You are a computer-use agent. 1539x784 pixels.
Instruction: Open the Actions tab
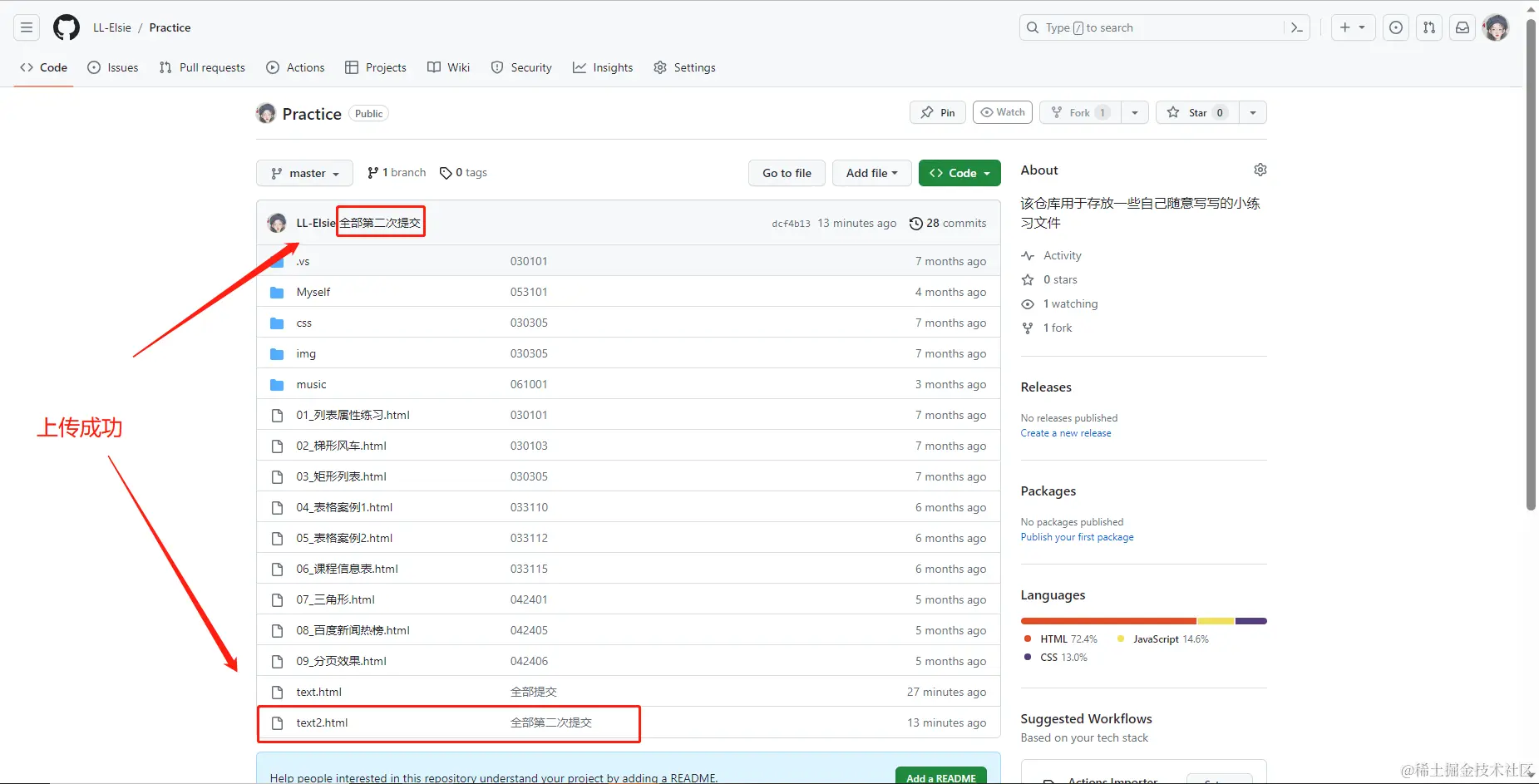(x=295, y=67)
